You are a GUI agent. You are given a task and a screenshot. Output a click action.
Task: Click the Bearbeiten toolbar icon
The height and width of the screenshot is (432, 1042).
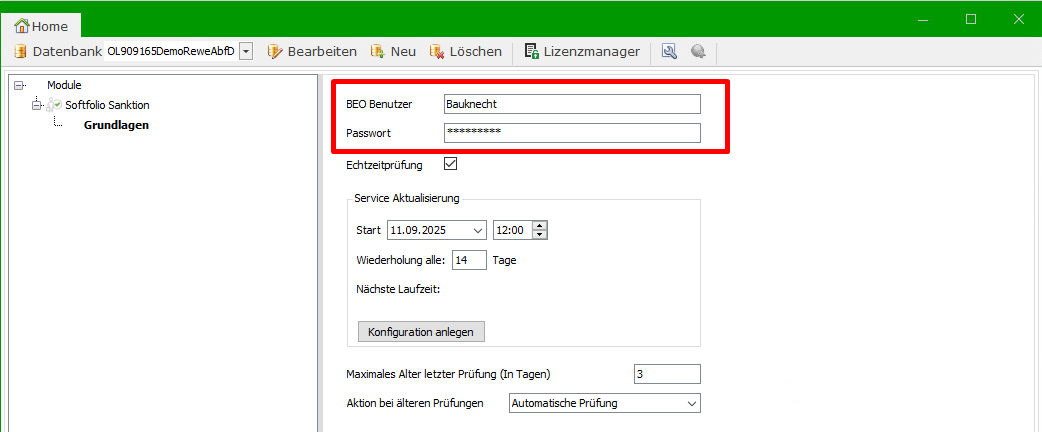point(275,51)
